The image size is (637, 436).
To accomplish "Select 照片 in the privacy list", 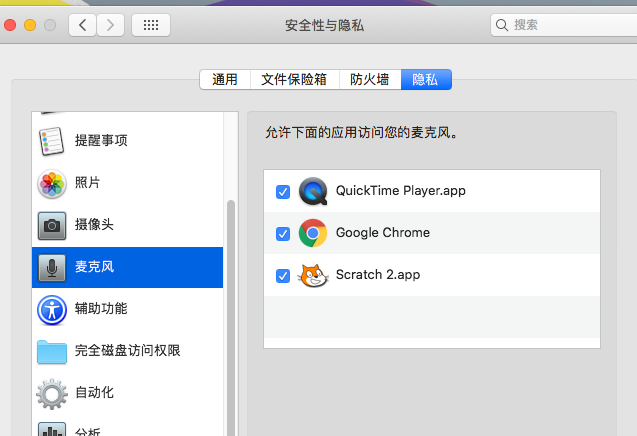I will coord(128,184).
